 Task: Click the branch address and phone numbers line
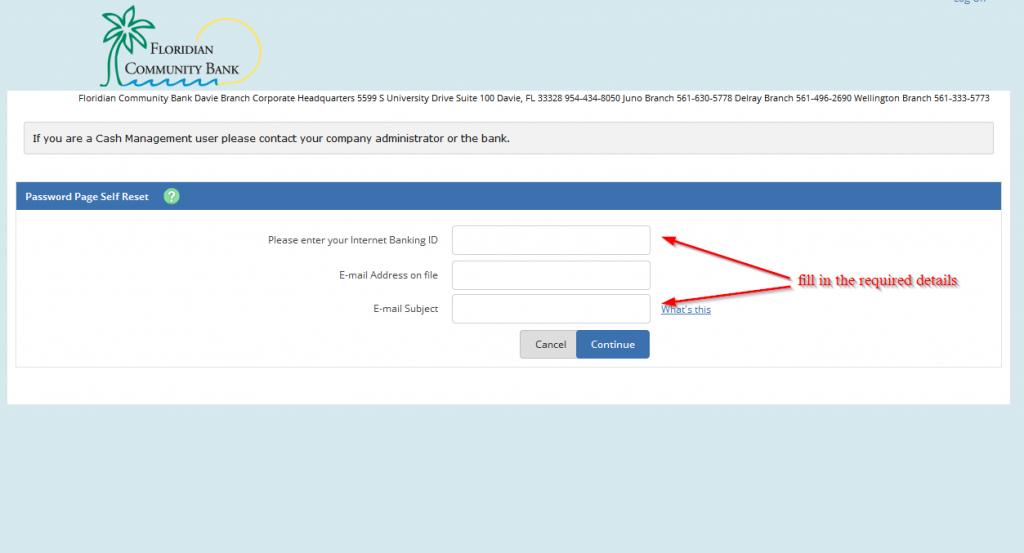click(534, 98)
